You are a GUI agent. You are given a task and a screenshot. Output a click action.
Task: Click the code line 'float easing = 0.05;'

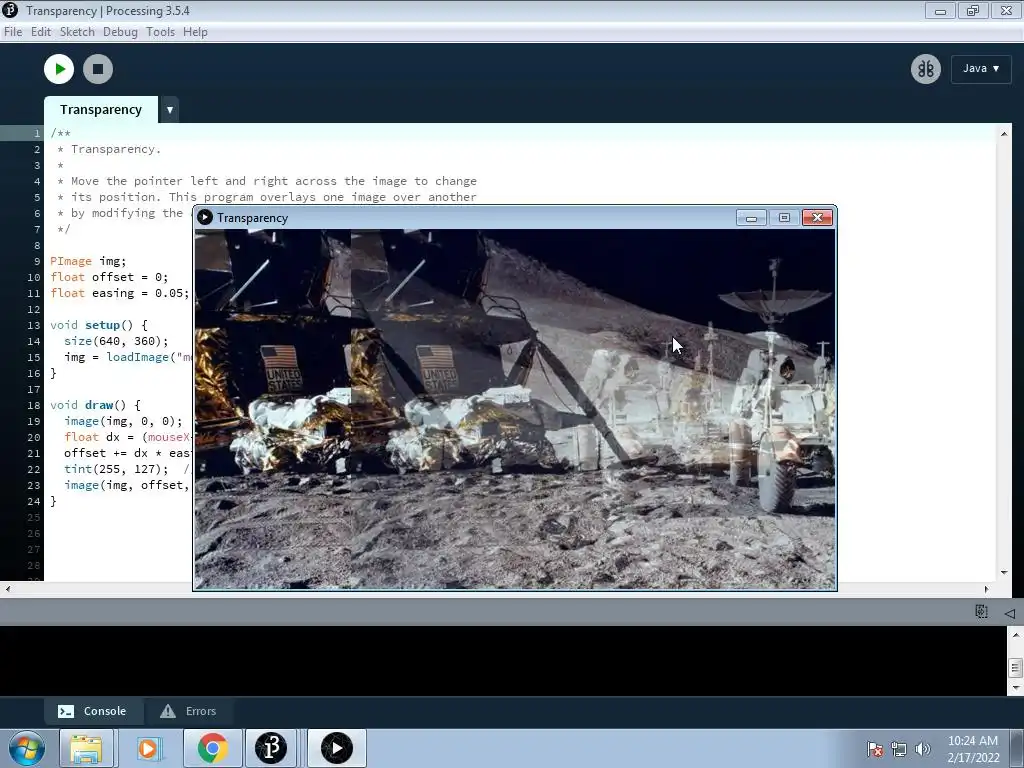pos(120,293)
